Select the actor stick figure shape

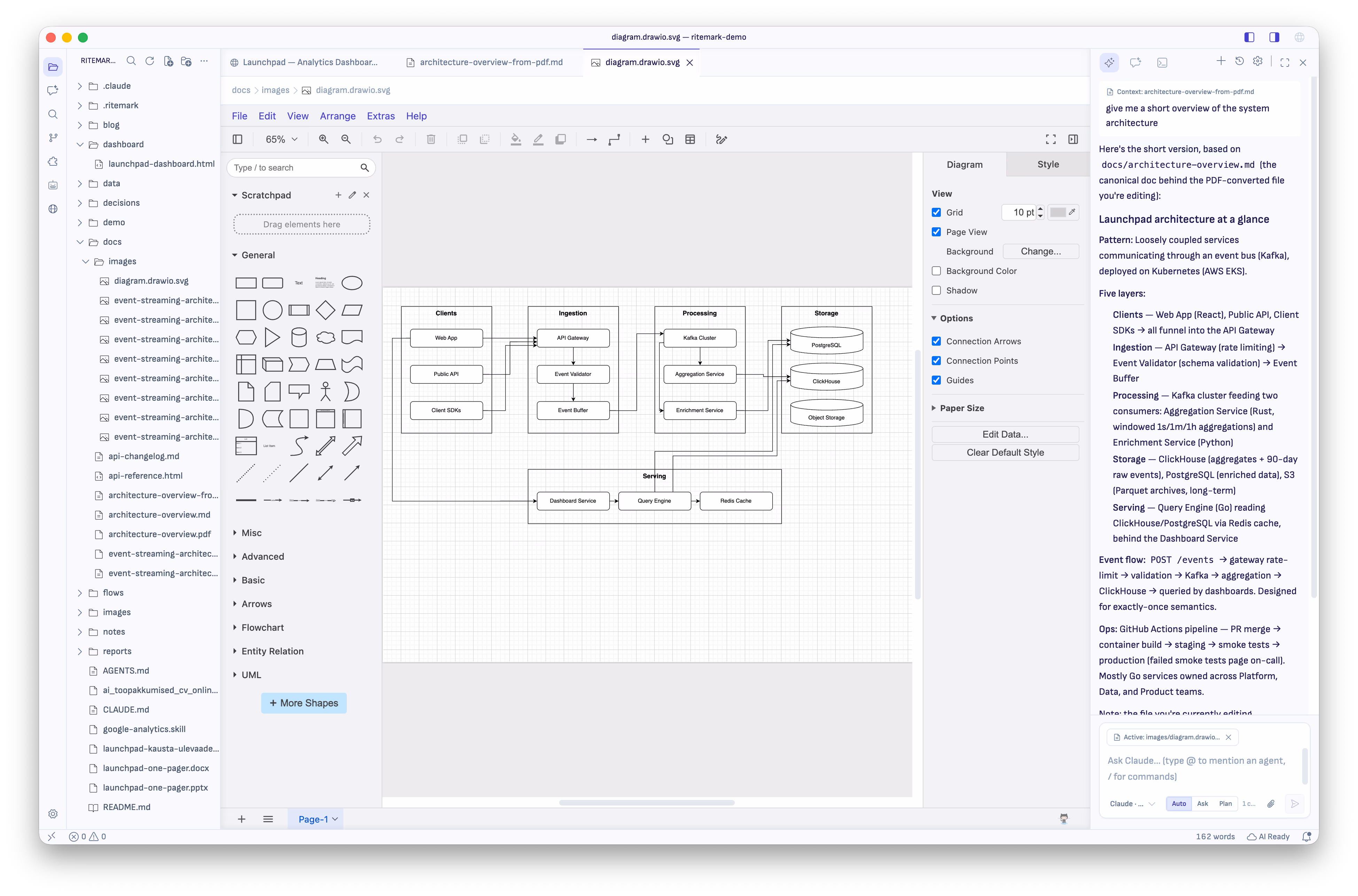coord(325,391)
